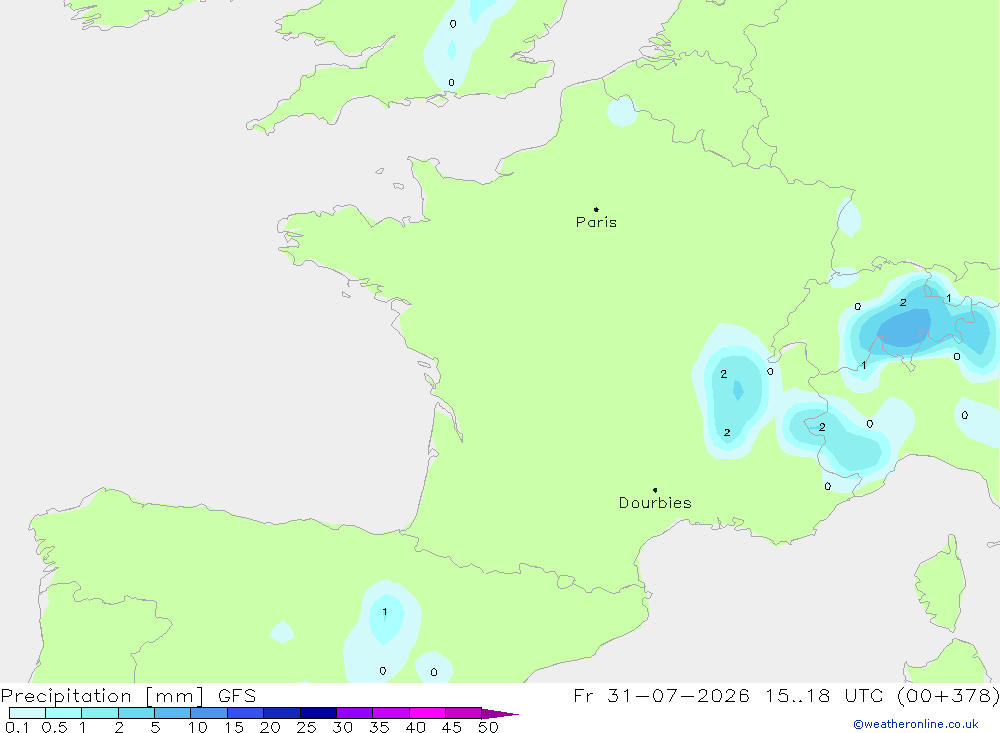Select the lightest 0.1 mm legend swatch
1000x733 pixels.
[x=27, y=713]
